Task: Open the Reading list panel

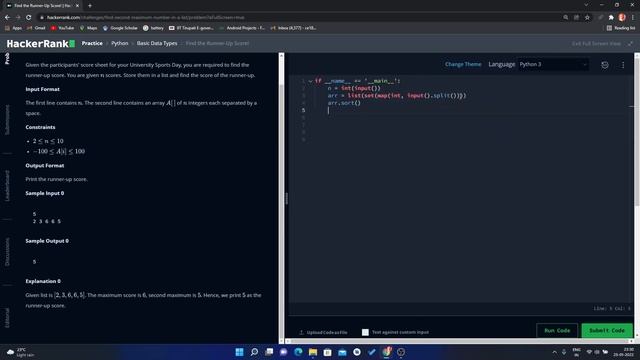Action: [x=621, y=28]
